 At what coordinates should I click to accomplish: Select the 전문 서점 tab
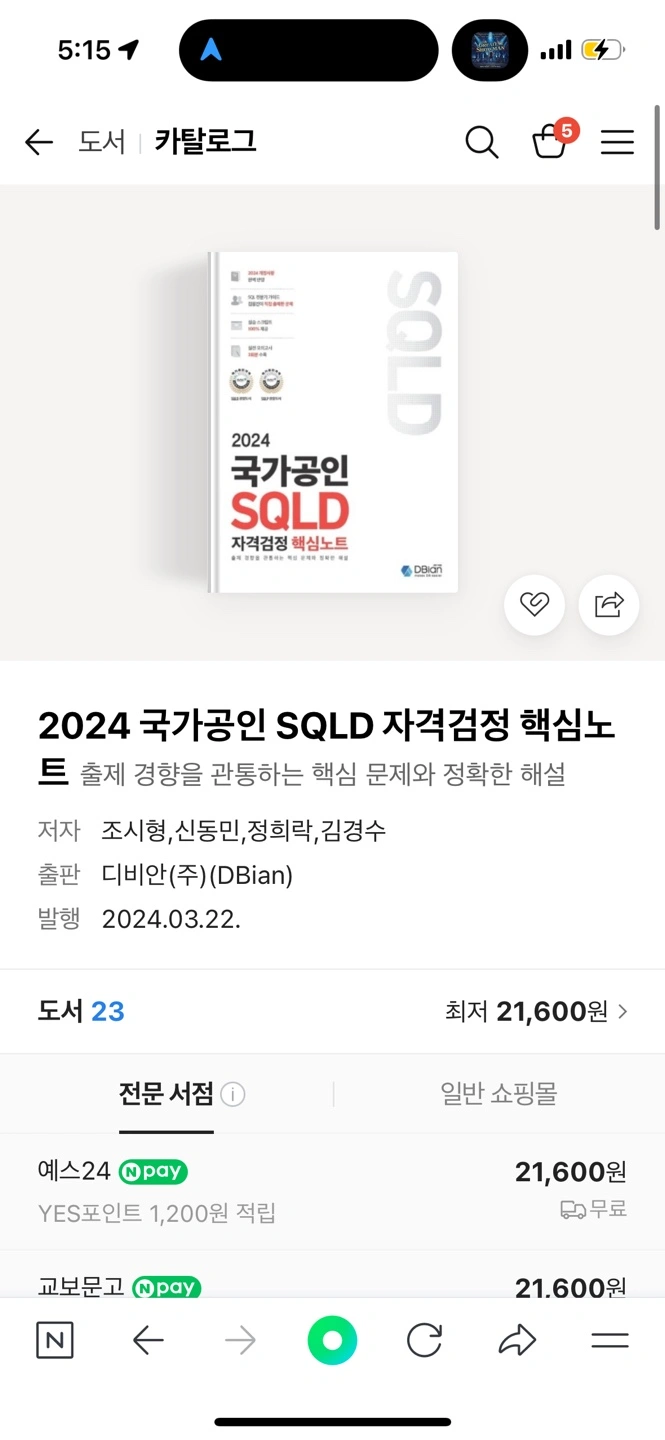pyautogui.click(x=166, y=1093)
